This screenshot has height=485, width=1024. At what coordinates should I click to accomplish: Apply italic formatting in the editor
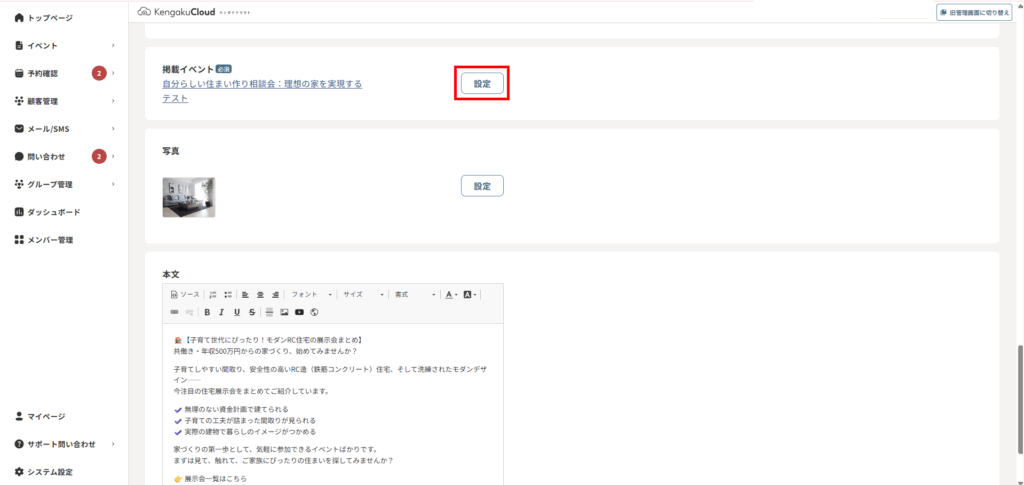[x=222, y=312]
